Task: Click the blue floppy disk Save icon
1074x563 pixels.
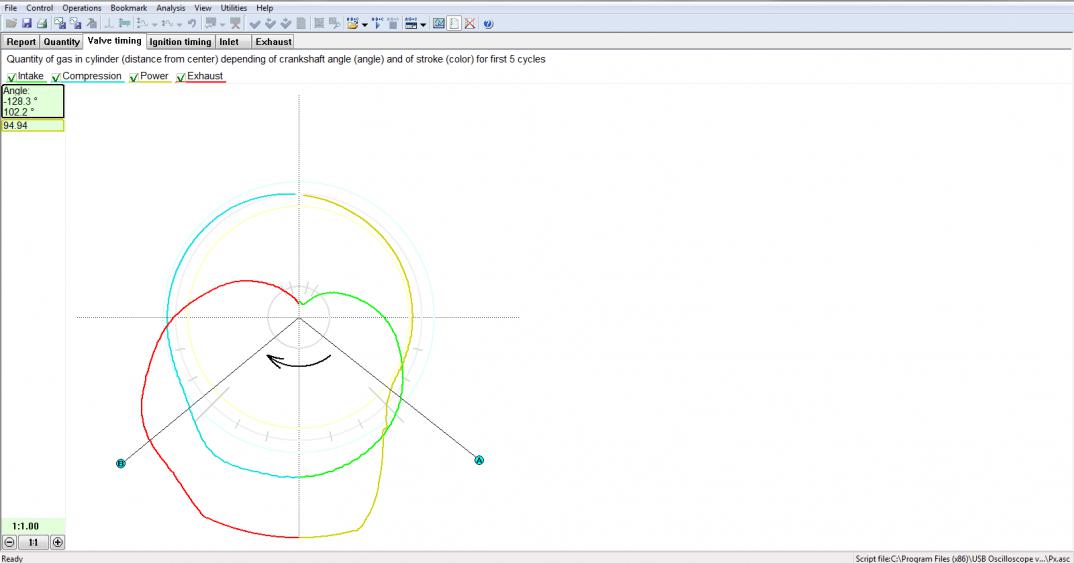Action: coord(26,23)
